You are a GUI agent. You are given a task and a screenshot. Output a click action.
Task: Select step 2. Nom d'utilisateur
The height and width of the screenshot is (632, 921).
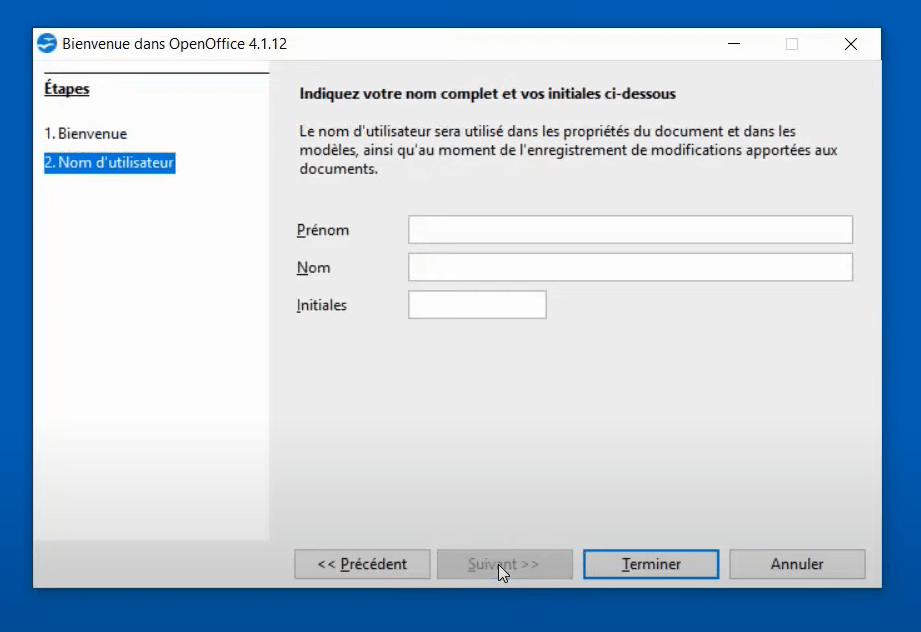click(109, 163)
